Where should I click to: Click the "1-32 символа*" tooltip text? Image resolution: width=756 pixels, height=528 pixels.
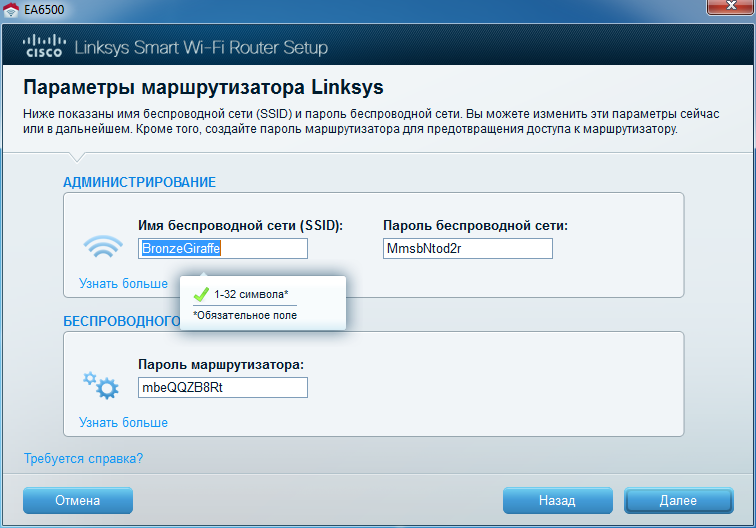251,294
